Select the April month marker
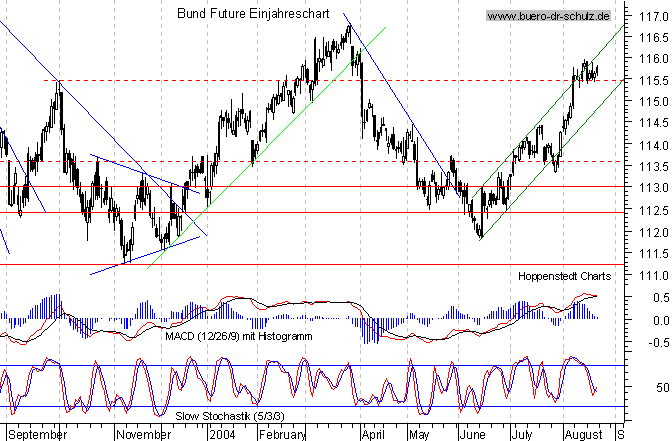 pyautogui.click(x=372, y=435)
